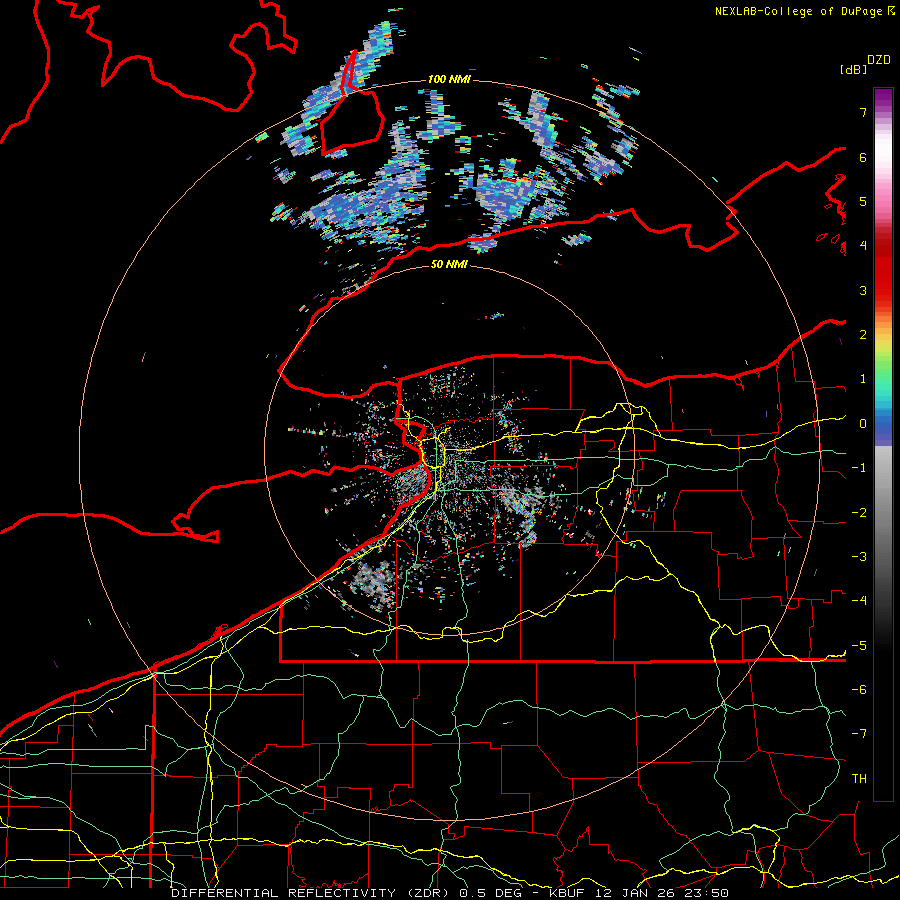Click the -6 value on the color scale
The height and width of the screenshot is (900, 900).
coord(859,690)
